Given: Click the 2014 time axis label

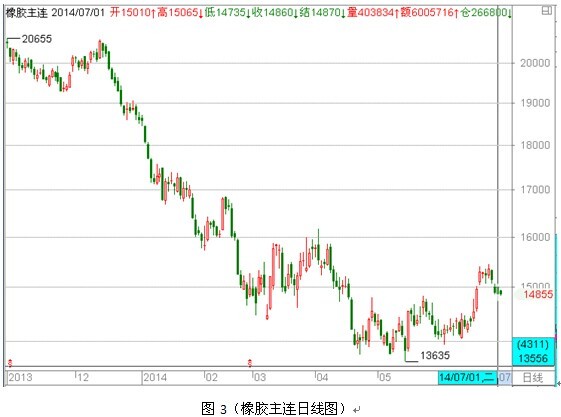Looking at the screenshot, I should pos(155,377).
